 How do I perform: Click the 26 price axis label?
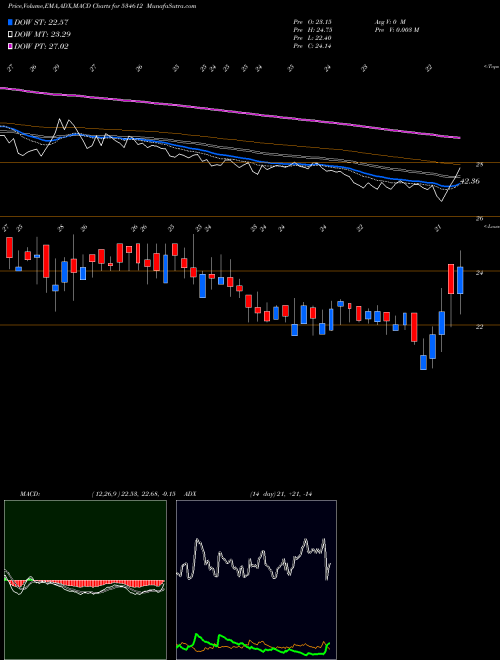click(479, 218)
